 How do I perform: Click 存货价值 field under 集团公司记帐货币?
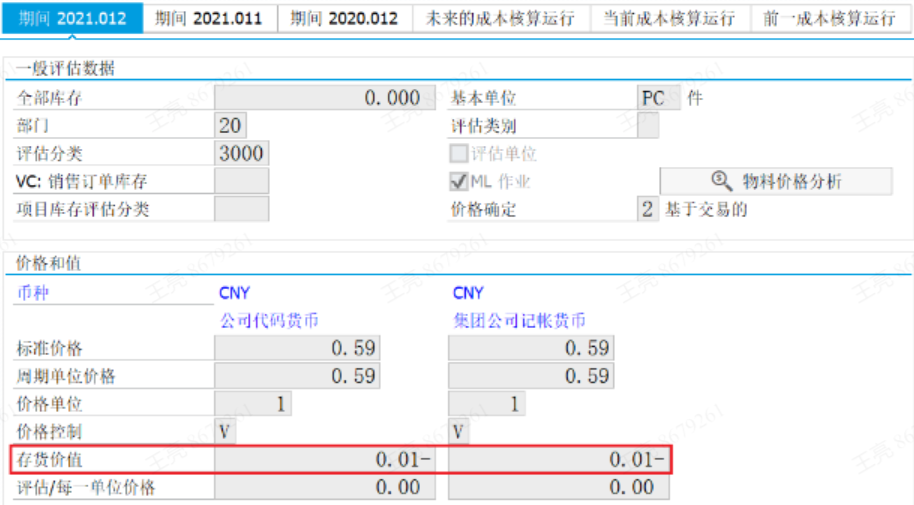(558, 460)
